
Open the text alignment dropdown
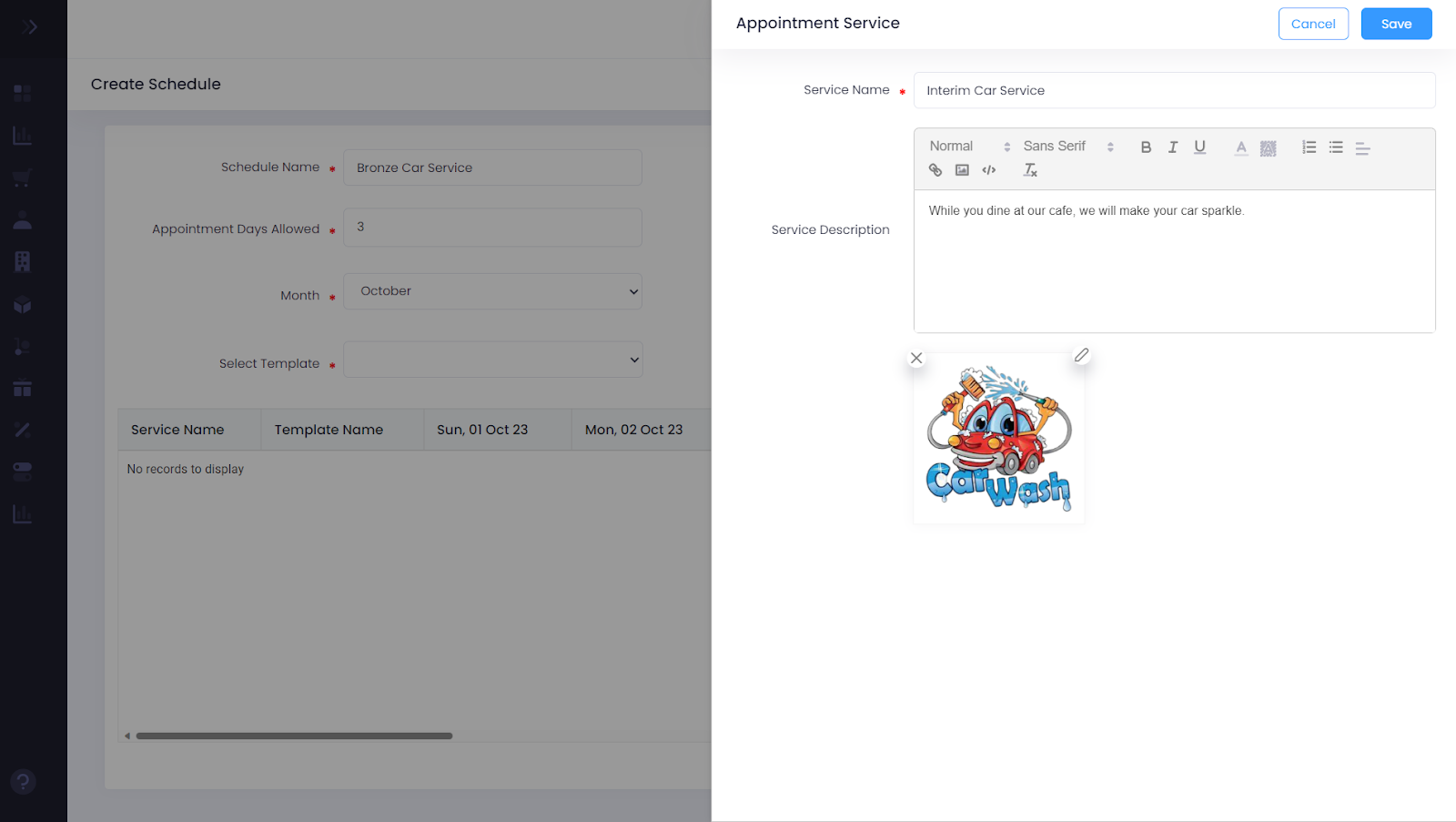click(1362, 147)
